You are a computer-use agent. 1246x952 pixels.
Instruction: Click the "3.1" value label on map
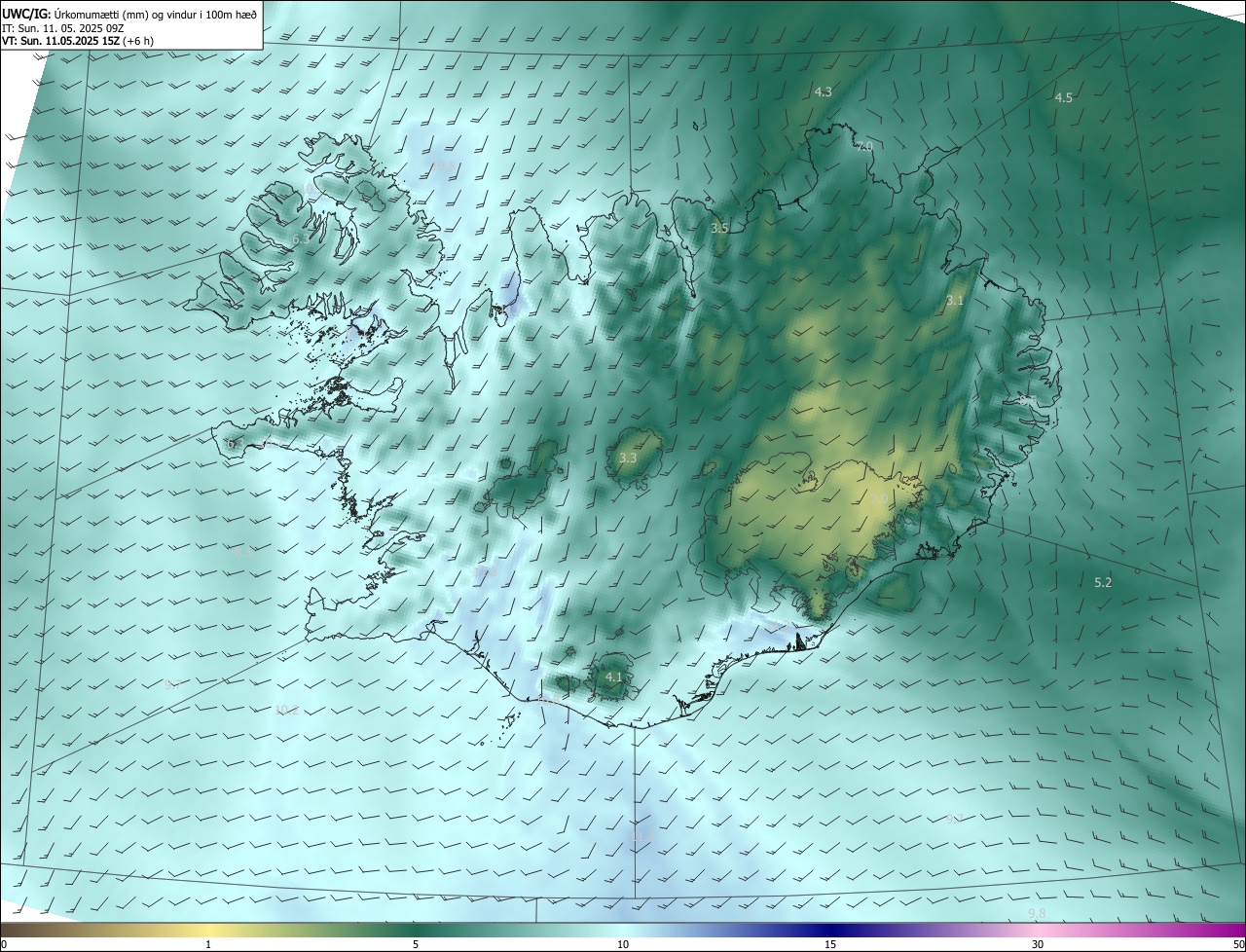click(954, 300)
